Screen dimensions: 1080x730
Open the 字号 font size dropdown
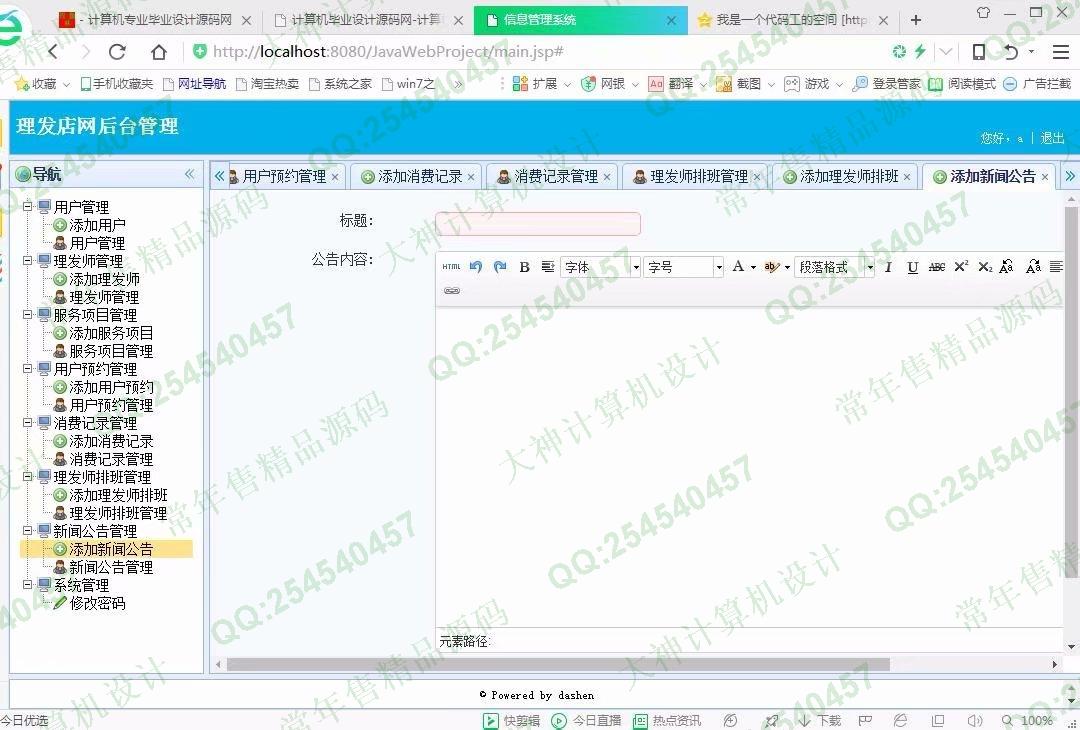683,267
